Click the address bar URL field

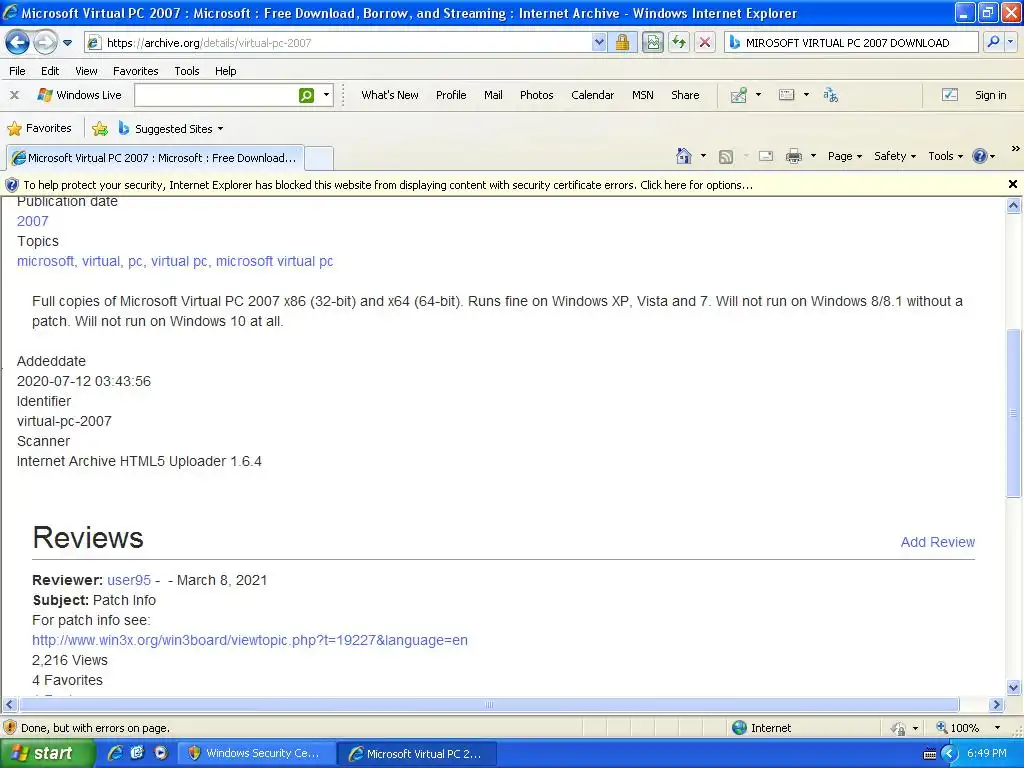pos(339,42)
